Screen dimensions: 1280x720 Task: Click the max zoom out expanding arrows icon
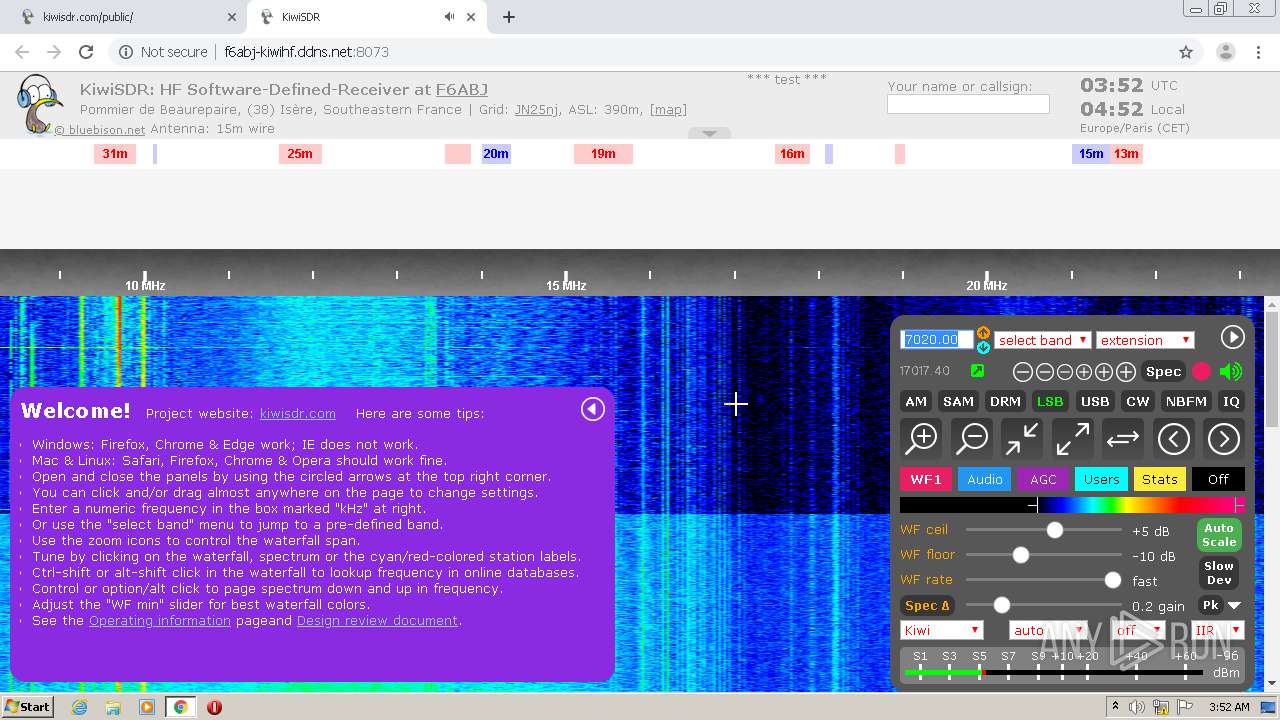(1072, 438)
